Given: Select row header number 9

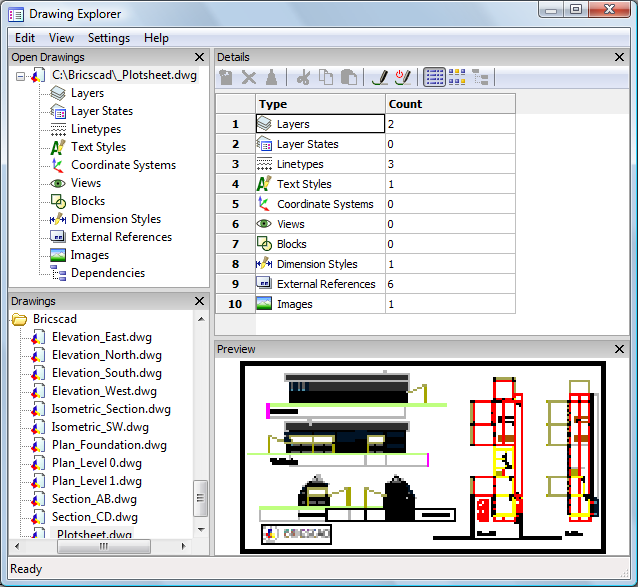Looking at the screenshot, I should (x=235, y=284).
